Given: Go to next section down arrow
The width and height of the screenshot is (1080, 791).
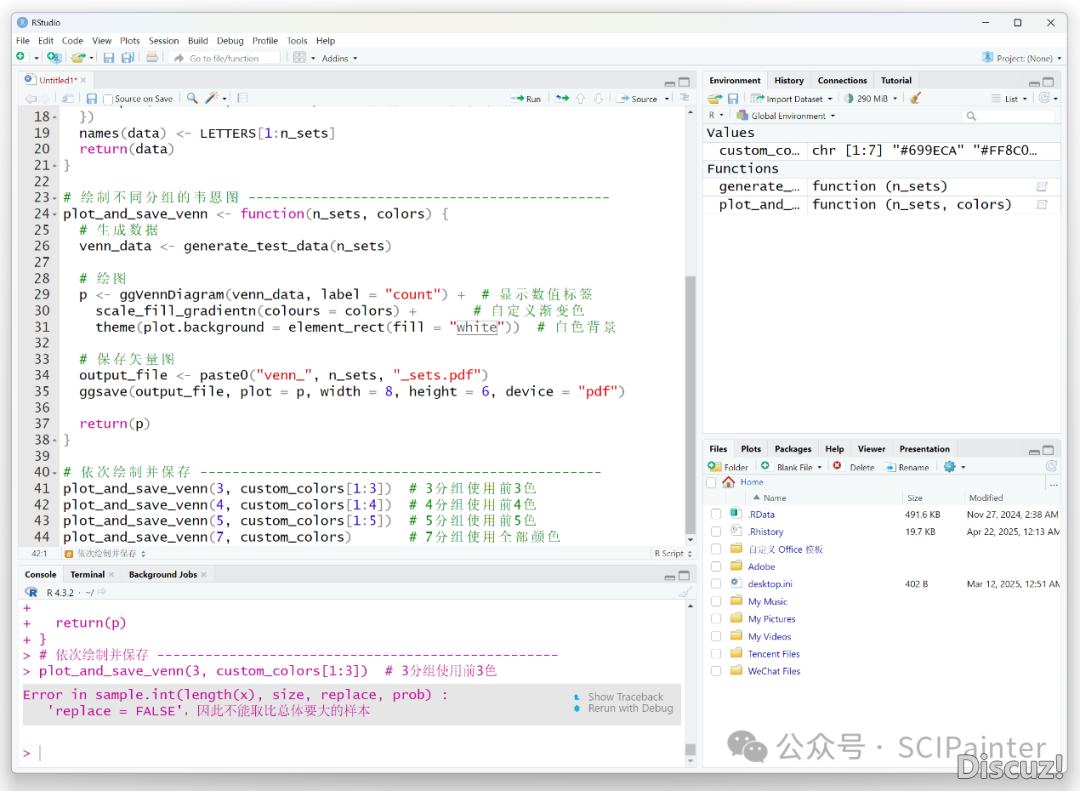Looking at the screenshot, I should [x=599, y=99].
